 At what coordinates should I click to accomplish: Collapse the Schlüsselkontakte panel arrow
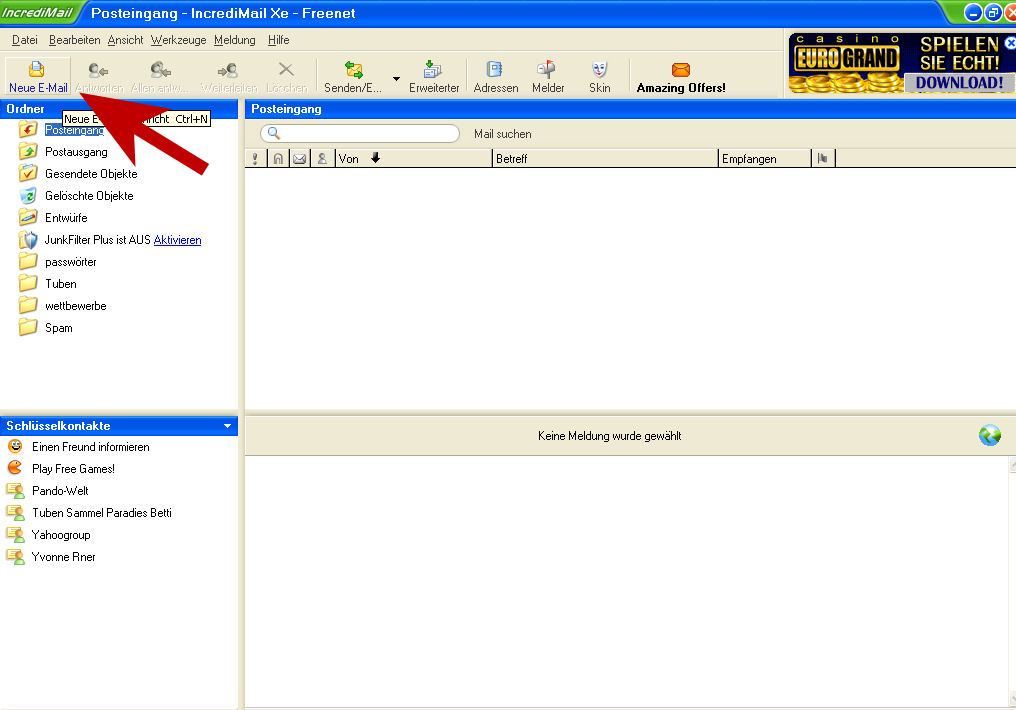228,426
